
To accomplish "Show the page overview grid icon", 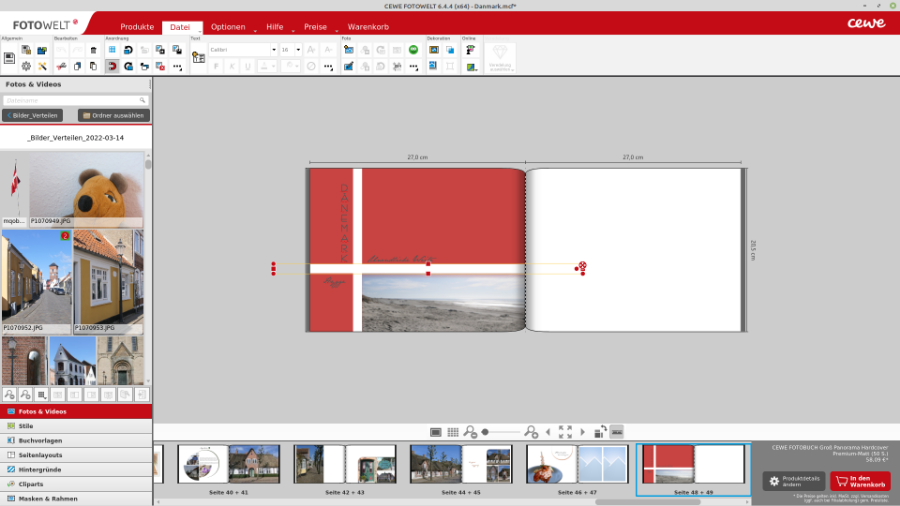I will pos(453,432).
